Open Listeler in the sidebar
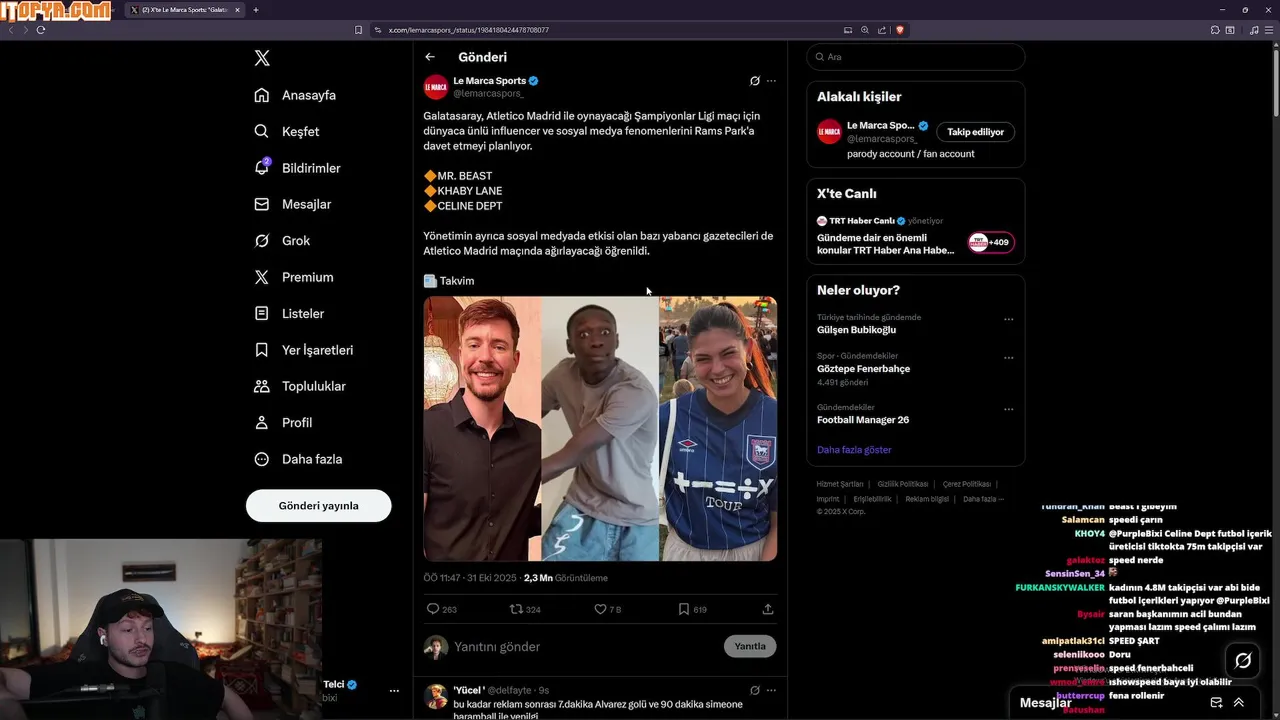This screenshot has height=720, width=1280. click(289, 313)
